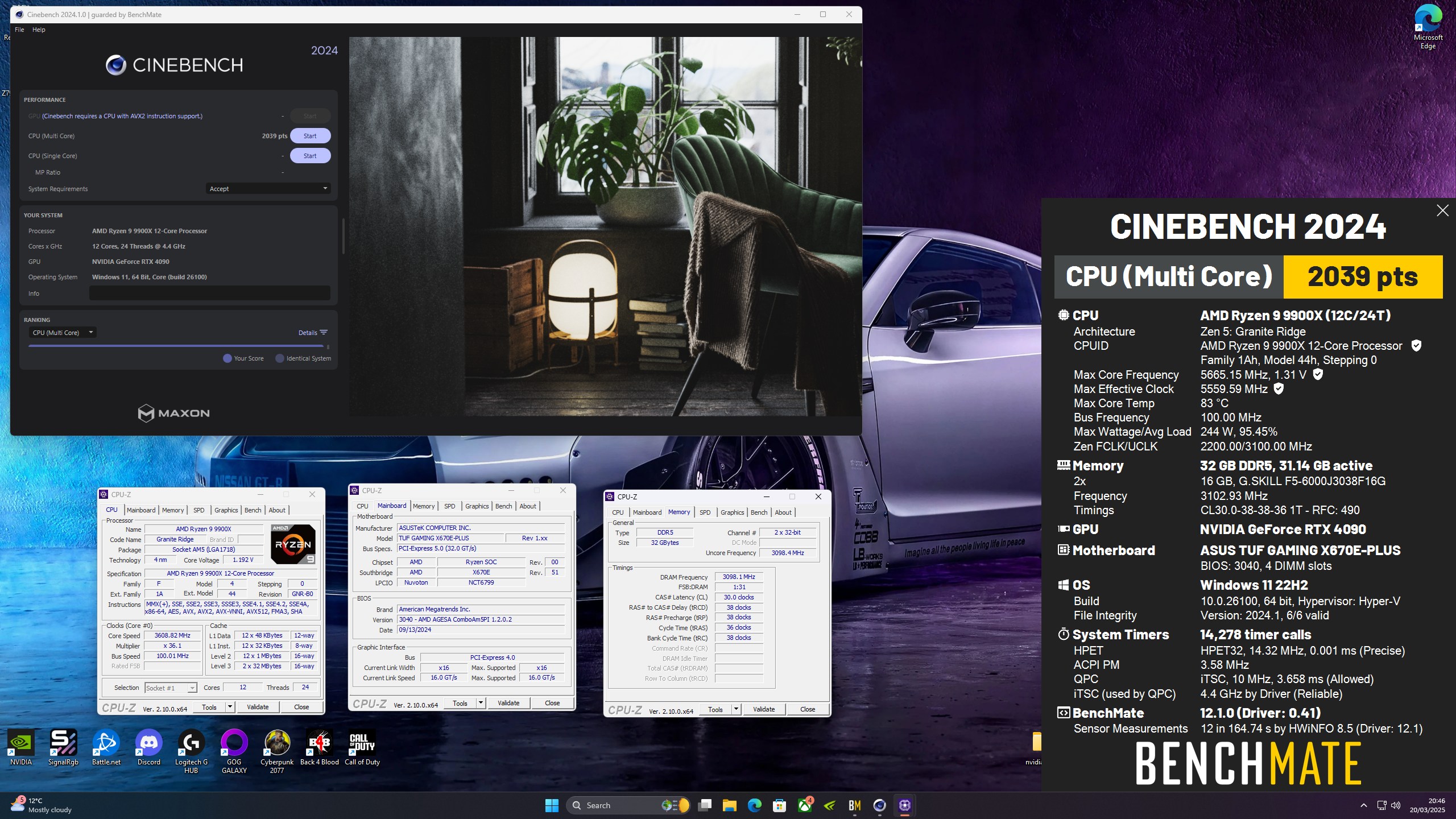
Task: Switch to CPU-Z via its taskbar icon
Action: pos(905,805)
